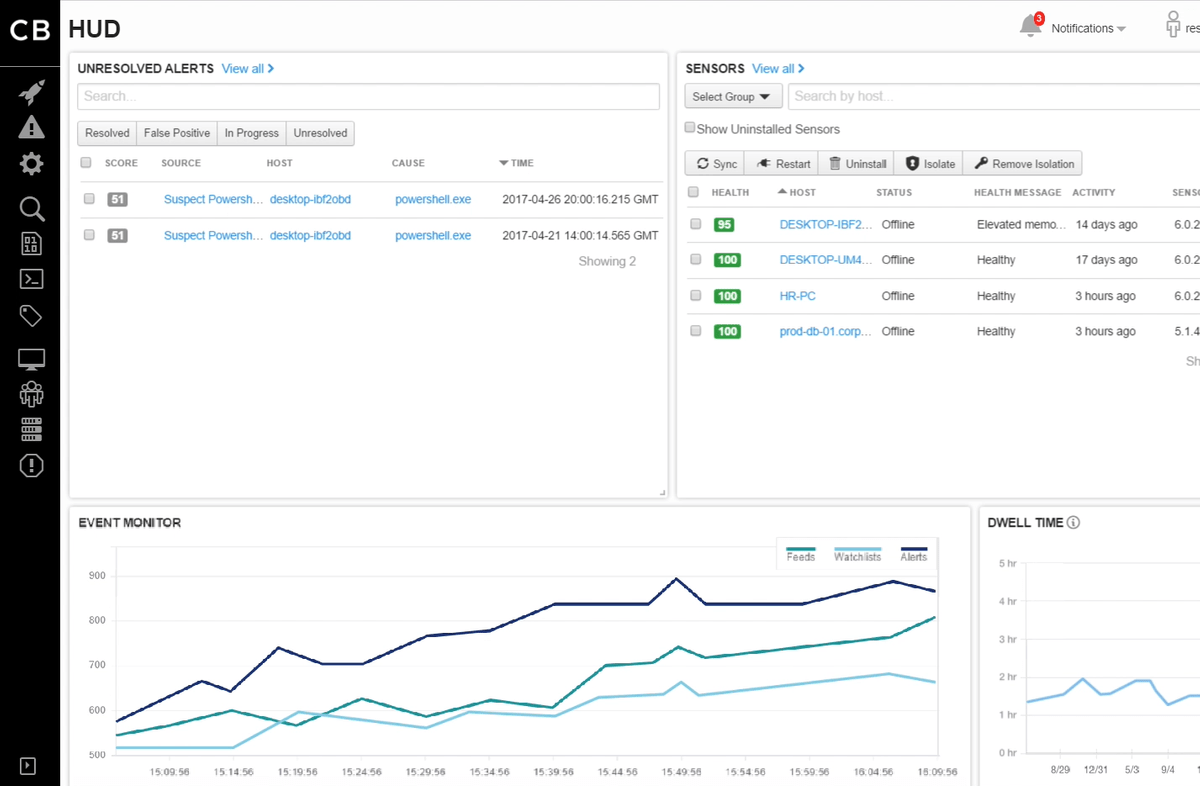Open the Notifications dropdown

point(1088,29)
